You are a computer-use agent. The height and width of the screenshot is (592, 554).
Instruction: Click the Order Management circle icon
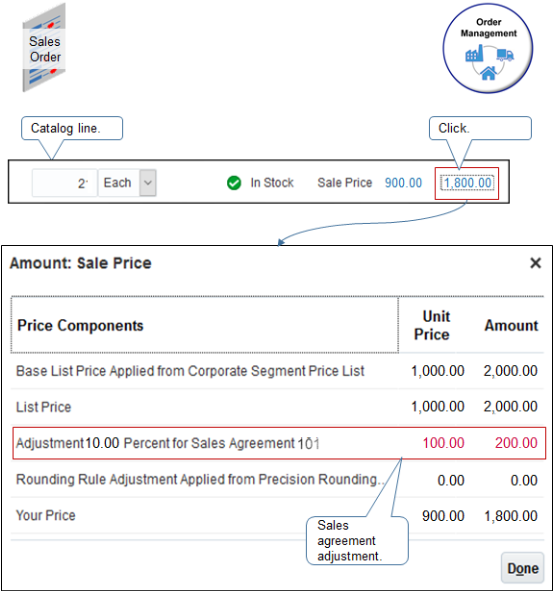point(488,48)
